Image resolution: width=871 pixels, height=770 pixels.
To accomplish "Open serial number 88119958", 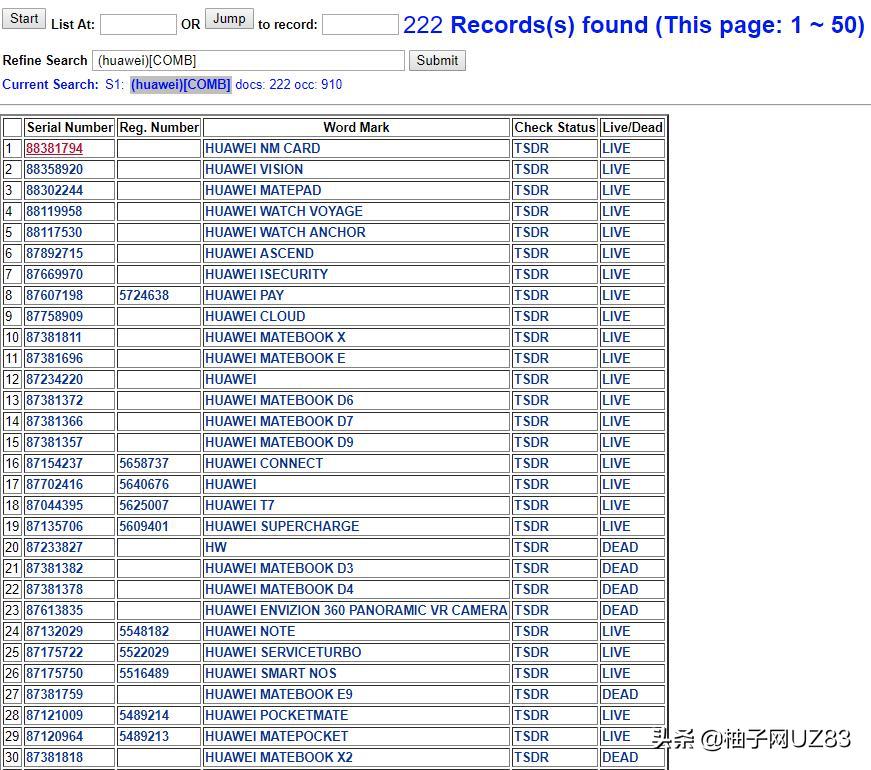I will (54, 212).
